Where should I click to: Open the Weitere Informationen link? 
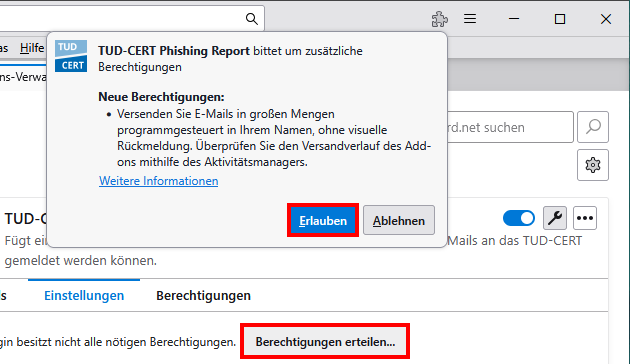159,181
